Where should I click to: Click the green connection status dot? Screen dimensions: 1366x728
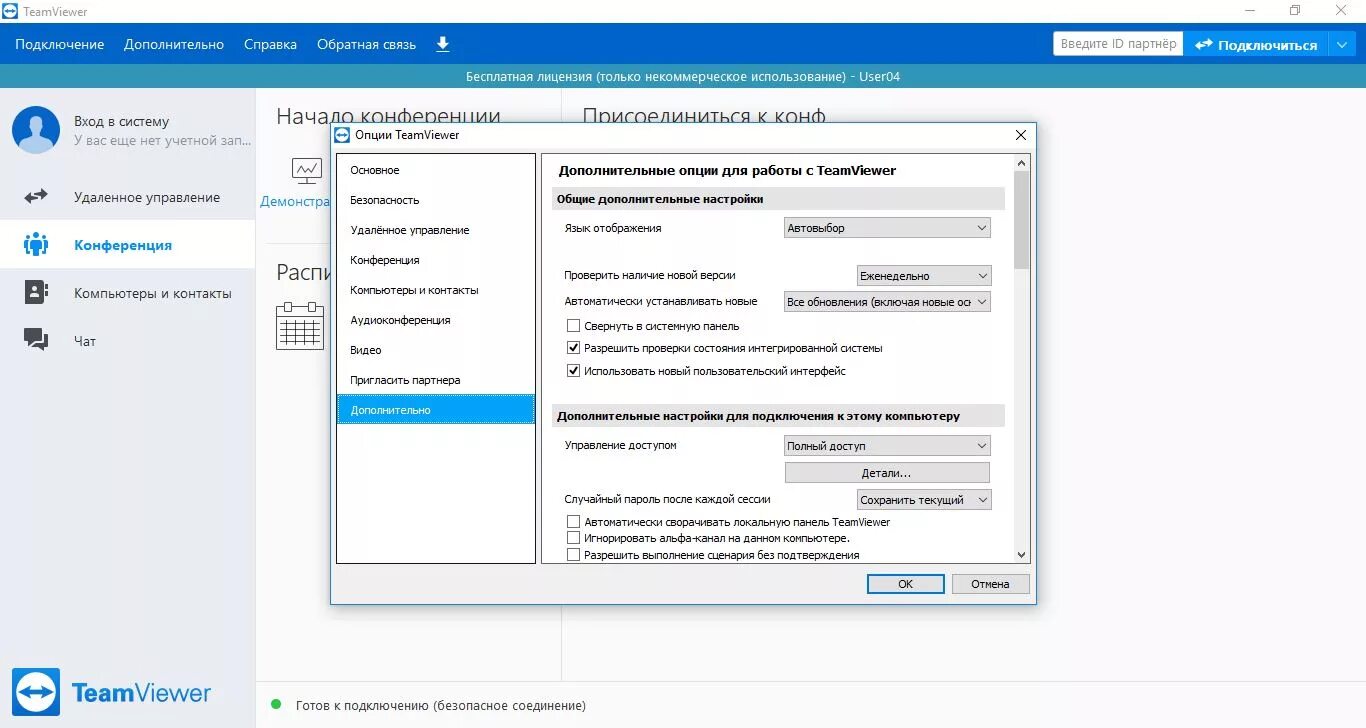click(x=276, y=705)
